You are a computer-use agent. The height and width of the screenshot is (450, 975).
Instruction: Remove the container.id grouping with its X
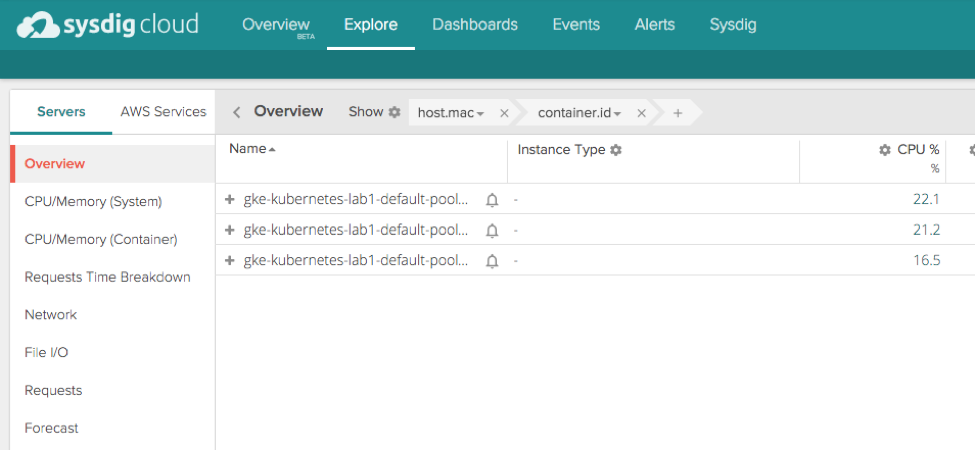pos(642,113)
